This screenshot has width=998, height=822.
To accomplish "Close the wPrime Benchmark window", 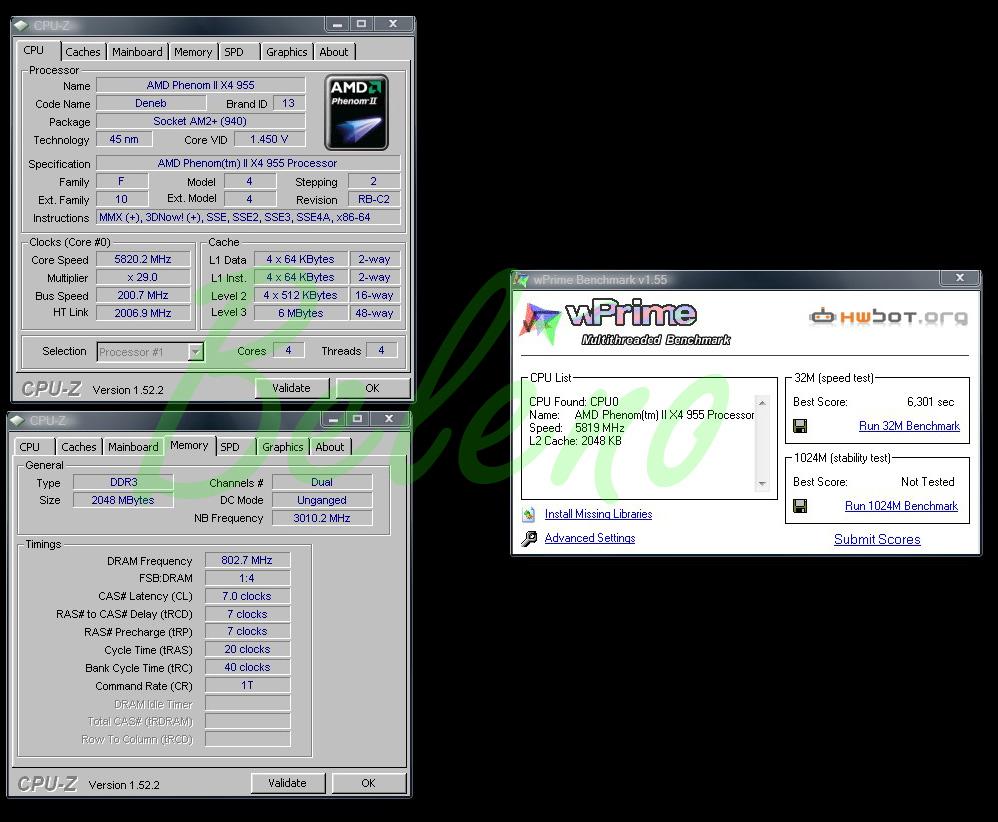I will pyautogui.click(x=960, y=278).
